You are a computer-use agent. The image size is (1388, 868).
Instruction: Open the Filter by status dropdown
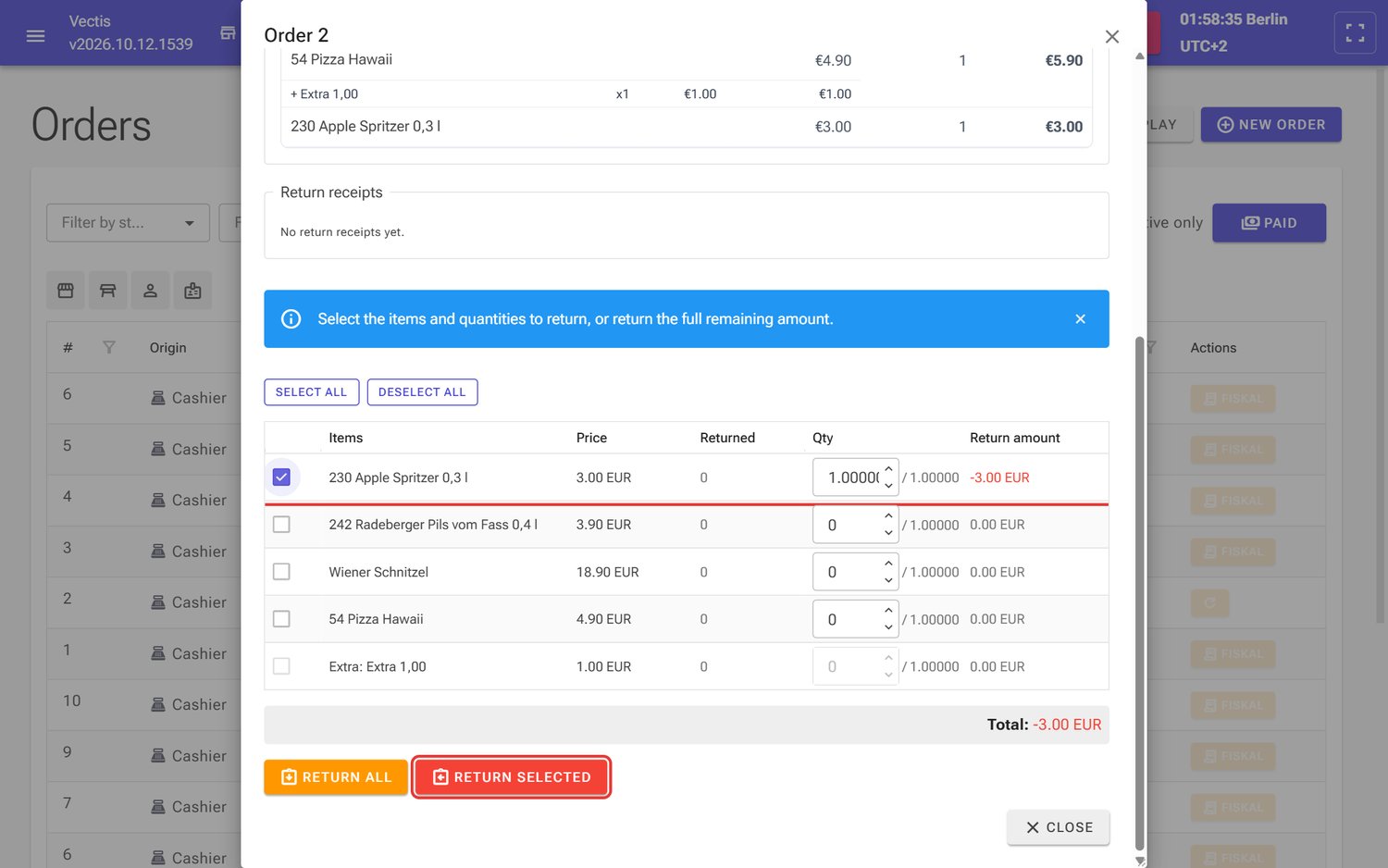pos(128,223)
